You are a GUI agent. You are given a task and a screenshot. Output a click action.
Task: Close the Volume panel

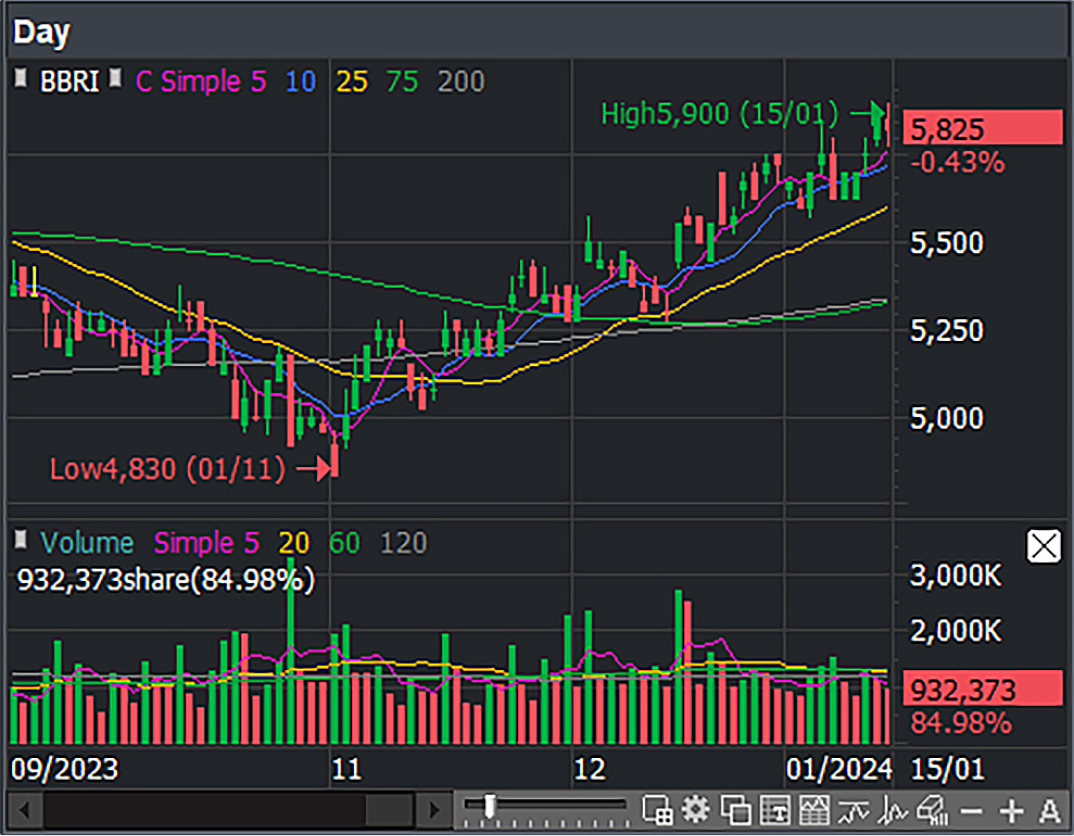[1044, 546]
